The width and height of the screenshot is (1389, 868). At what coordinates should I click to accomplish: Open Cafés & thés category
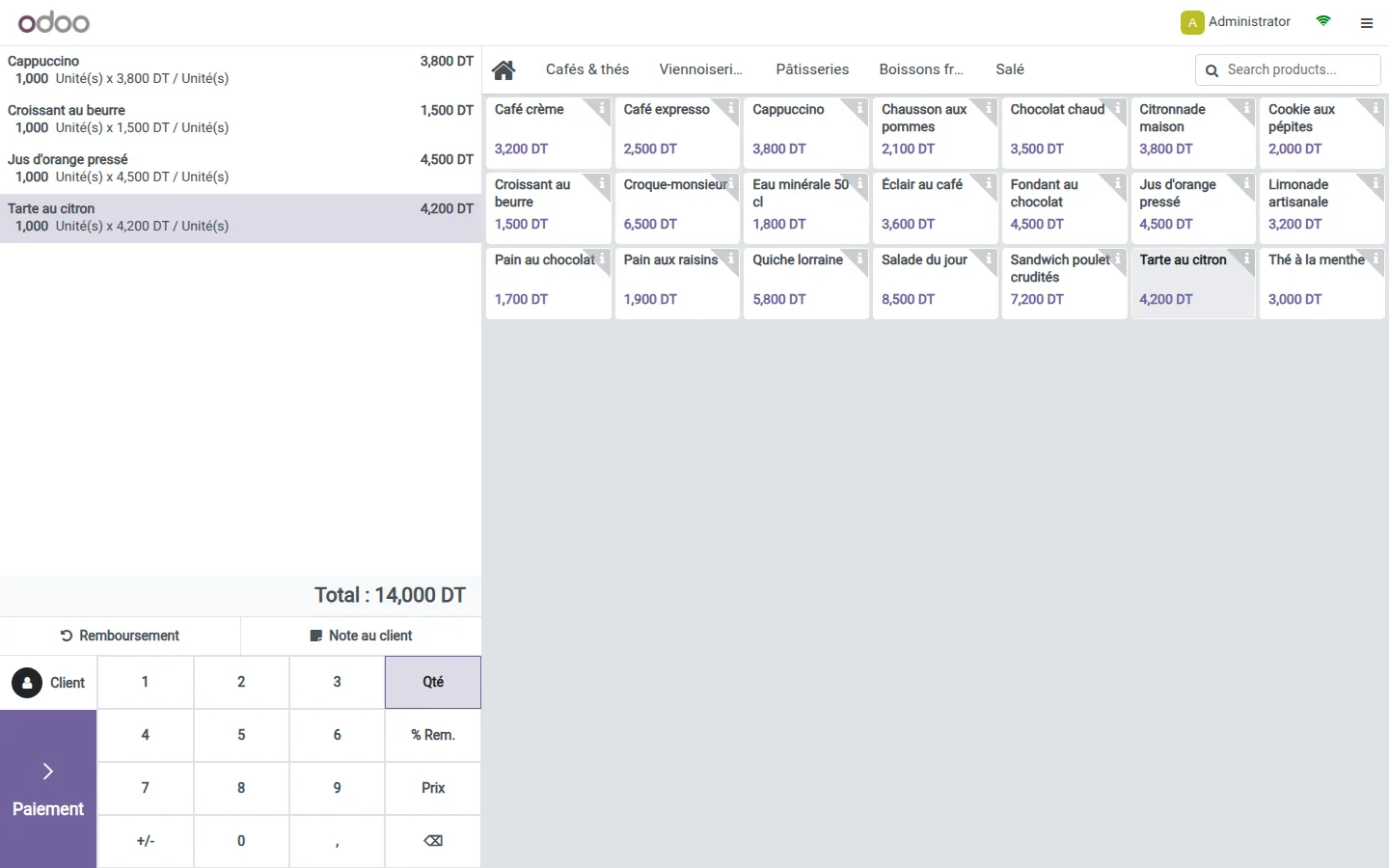tap(587, 69)
